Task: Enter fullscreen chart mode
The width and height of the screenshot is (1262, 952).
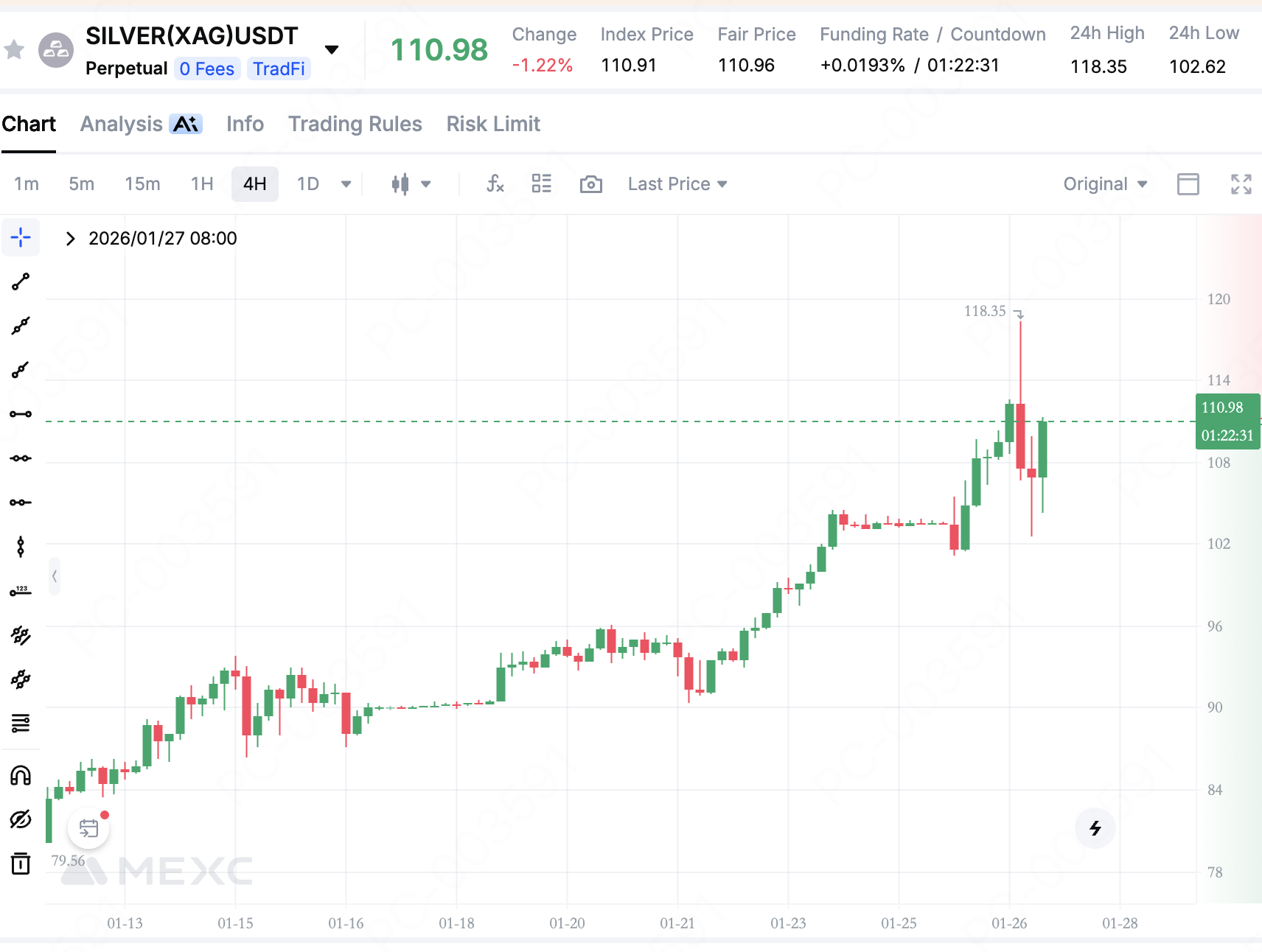Action: (1241, 184)
